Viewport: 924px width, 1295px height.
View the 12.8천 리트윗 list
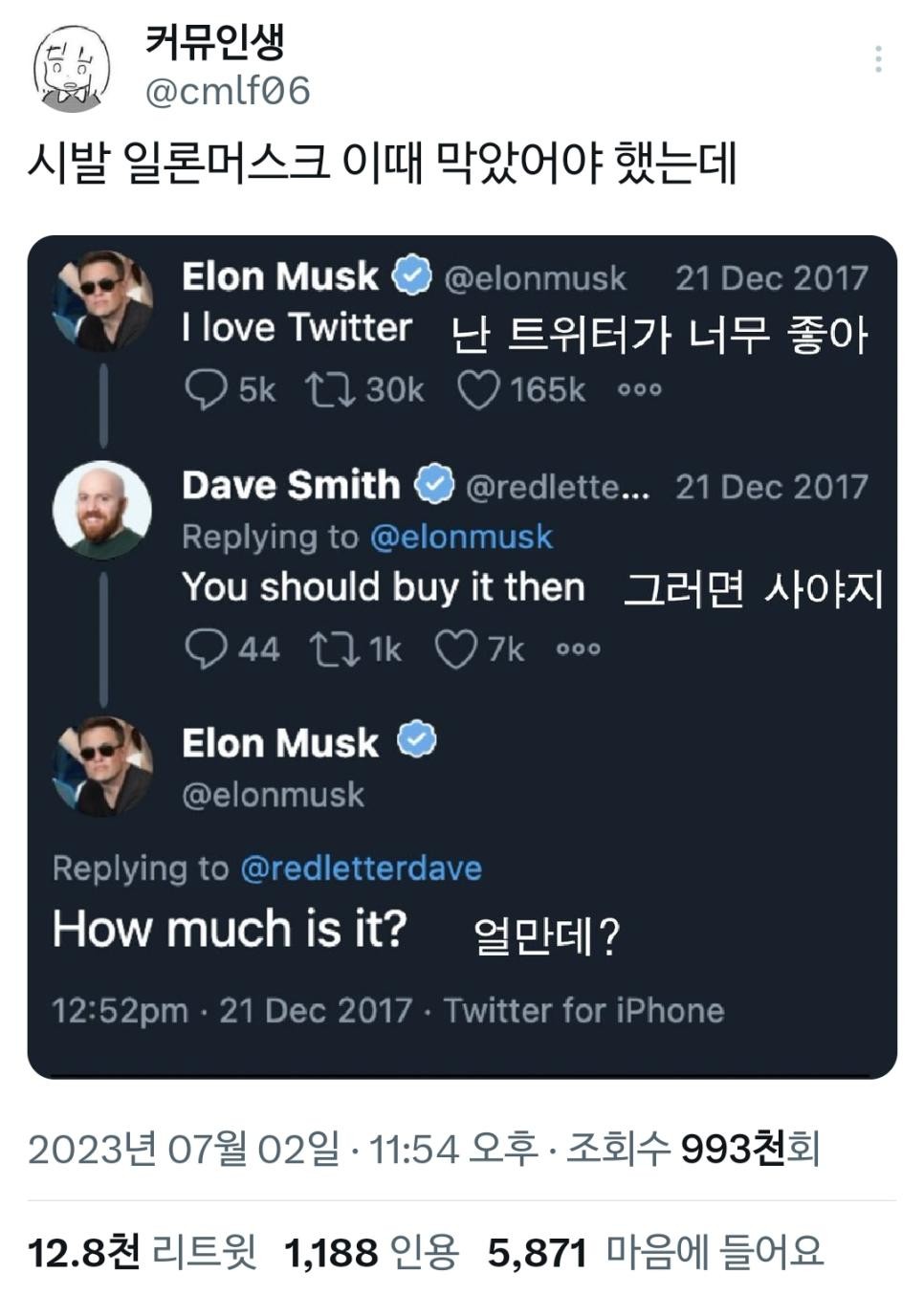[142, 1251]
